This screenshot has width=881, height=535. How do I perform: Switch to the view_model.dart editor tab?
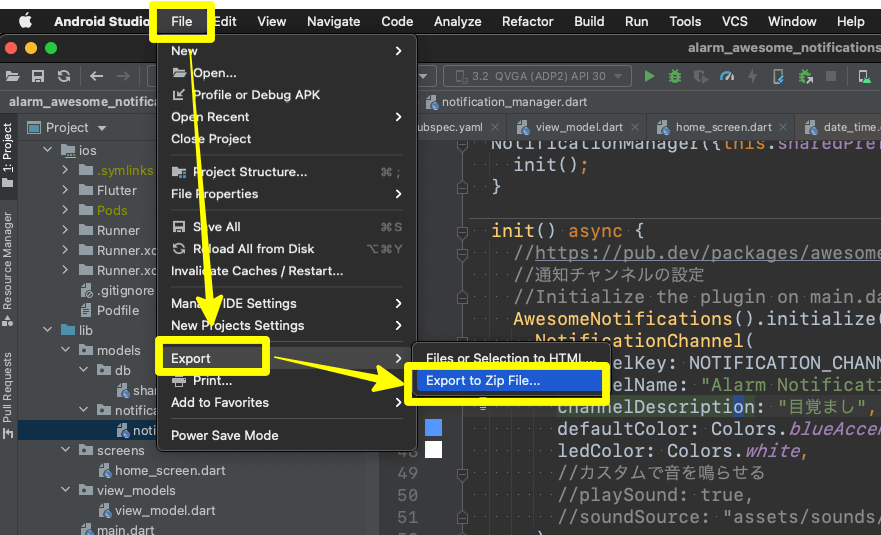click(x=578, y=128)
